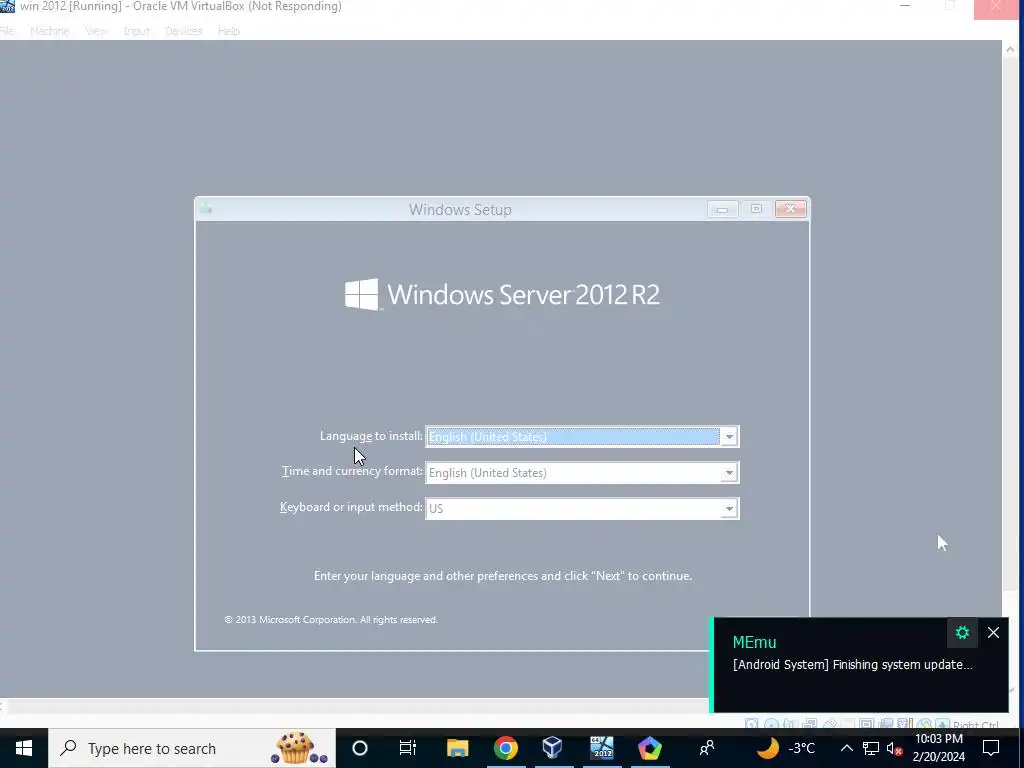The height and width of the screenshot is (768, 1024).
Task: Expand the Time and currency format dropdown
Action: (x=729, y=473)
